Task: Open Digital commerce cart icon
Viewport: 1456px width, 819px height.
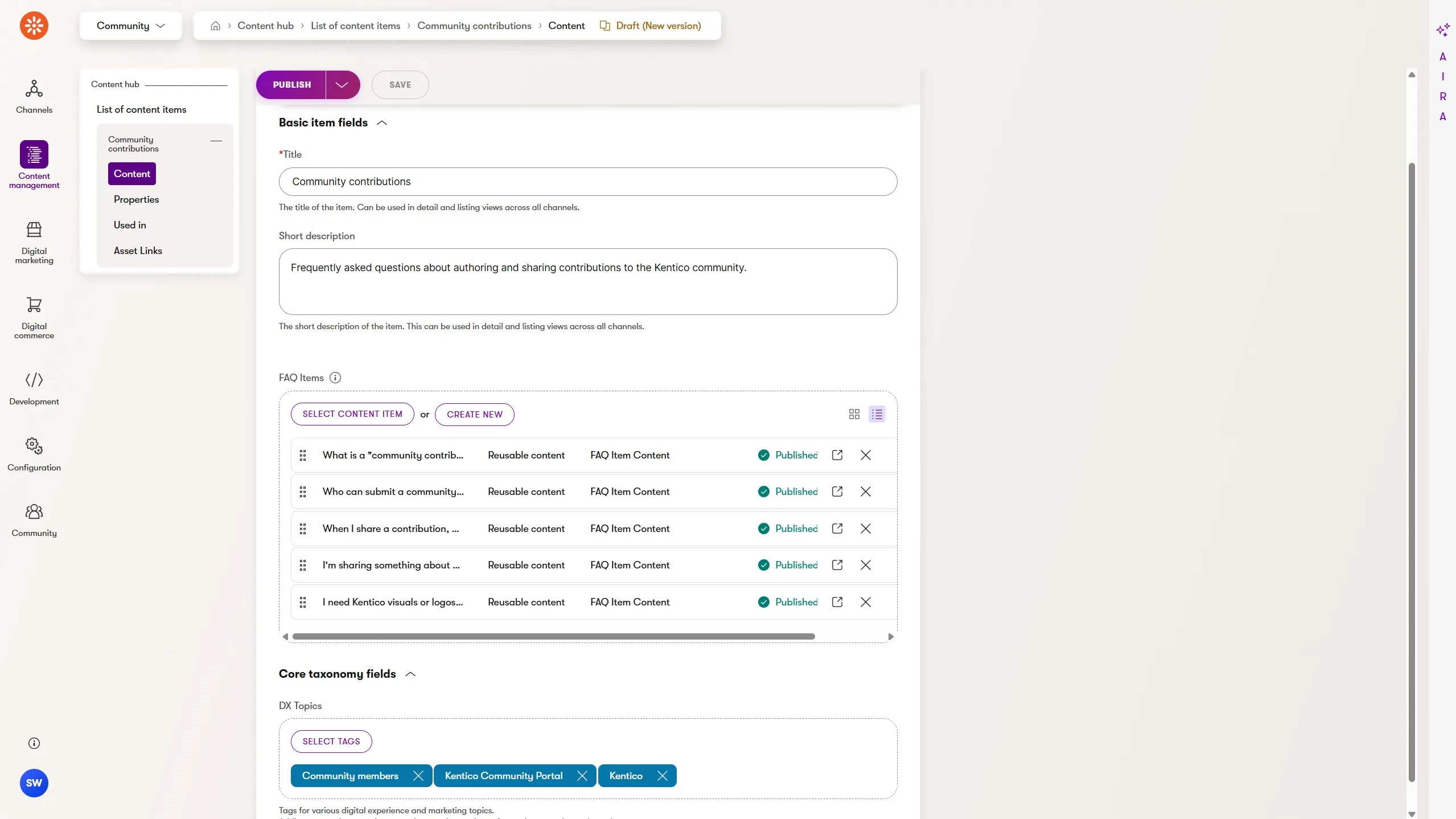Action: coord(34,305)
